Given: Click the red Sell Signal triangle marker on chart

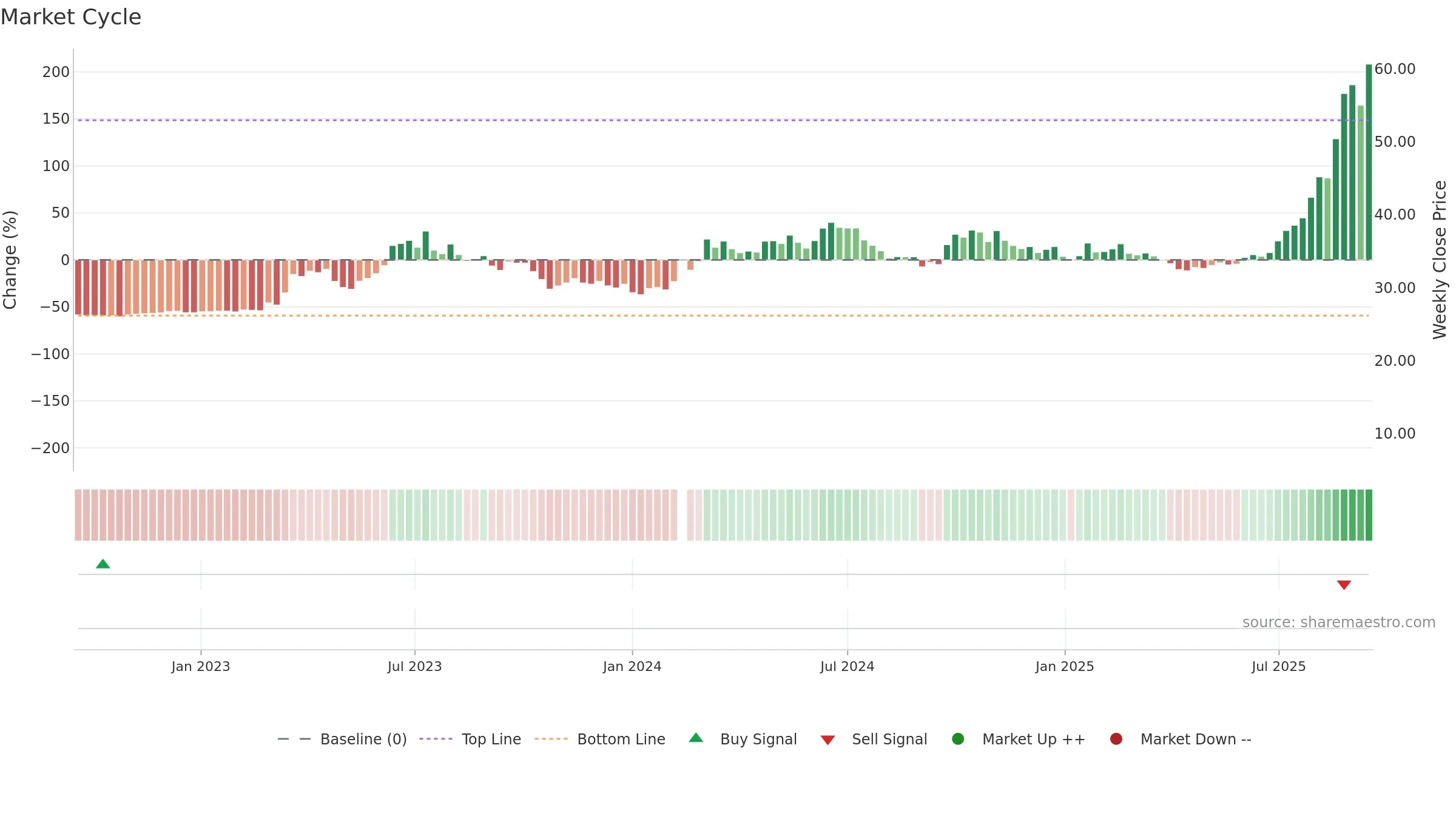Looking at the screenshot, I should click(x=1344, y=585).
